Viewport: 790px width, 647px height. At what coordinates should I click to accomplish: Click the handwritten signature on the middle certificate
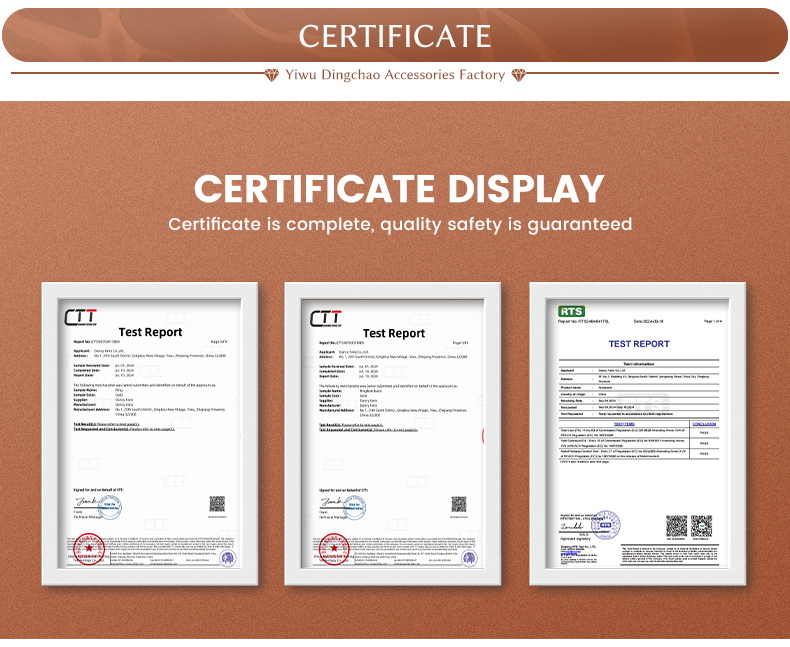[333, 502]
